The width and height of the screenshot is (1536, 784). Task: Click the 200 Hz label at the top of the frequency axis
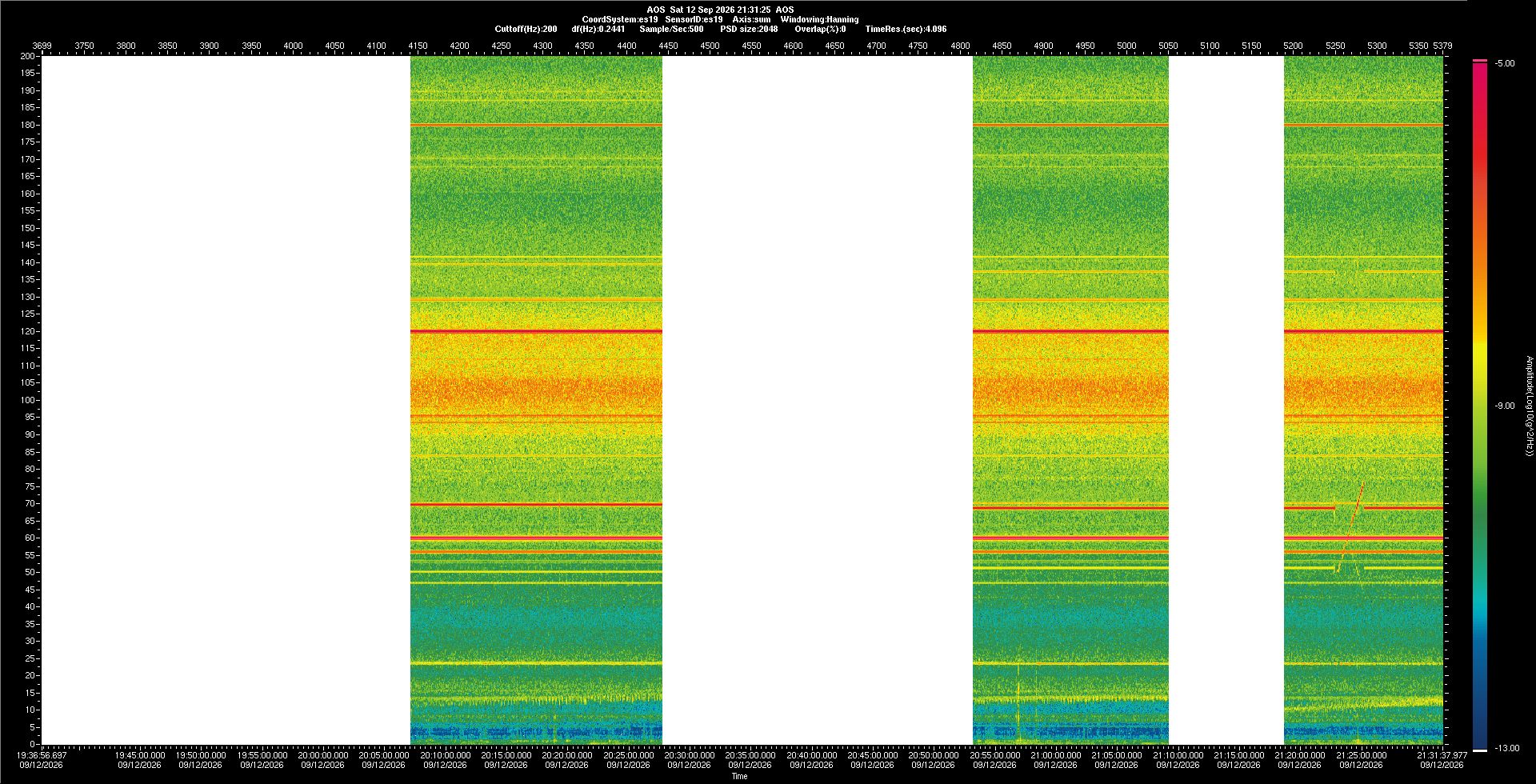[28, 56]
